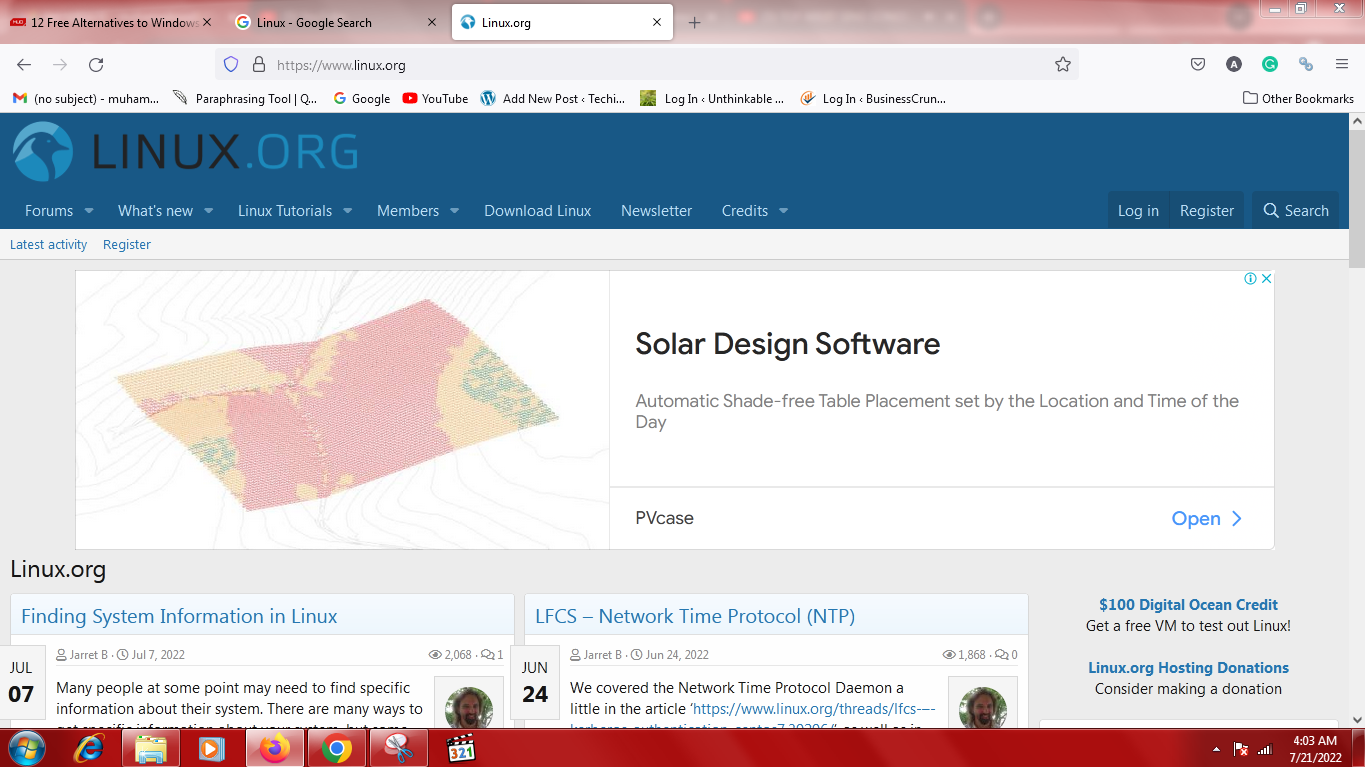Image resolution: width=1365 pixels, height=767 pixels.
Task: Open the Newsletter menu item
Action: pos(656,211)
